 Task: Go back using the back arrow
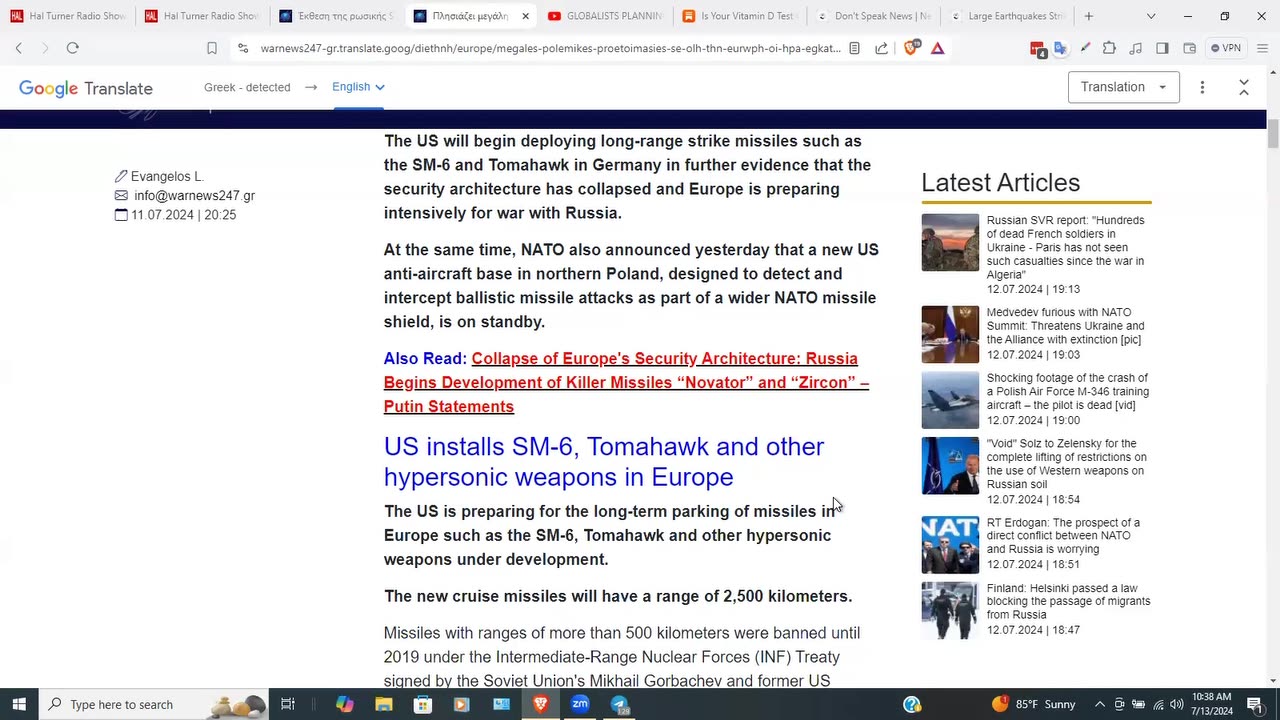coord(18,48)
